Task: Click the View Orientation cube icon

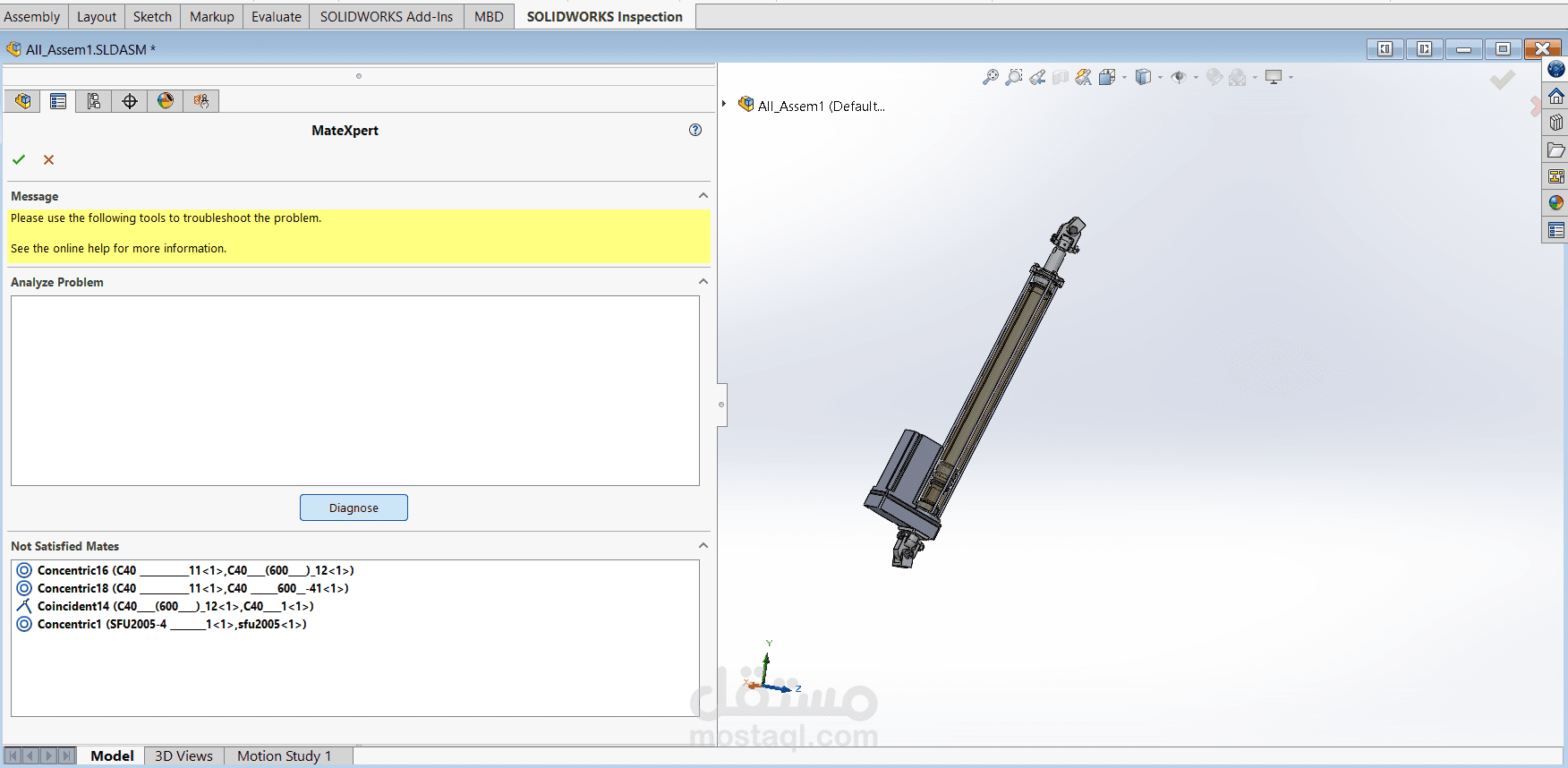Action: 1107,77
